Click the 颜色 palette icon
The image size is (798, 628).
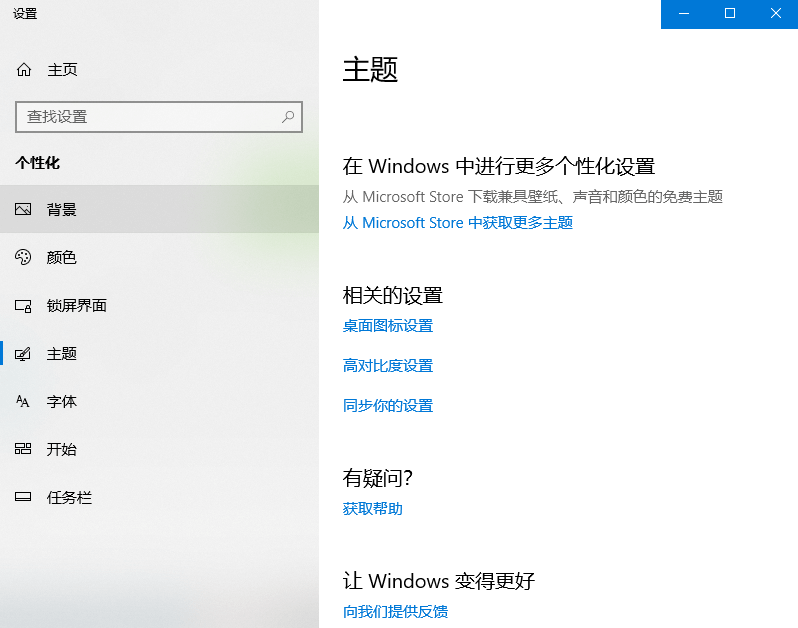[23, 257]
